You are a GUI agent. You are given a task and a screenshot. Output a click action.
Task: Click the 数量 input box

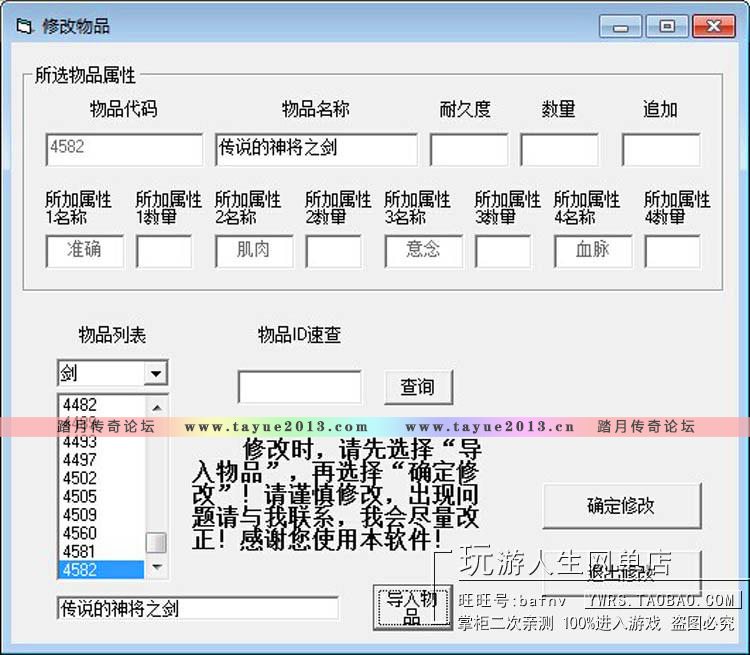(559, 150)
